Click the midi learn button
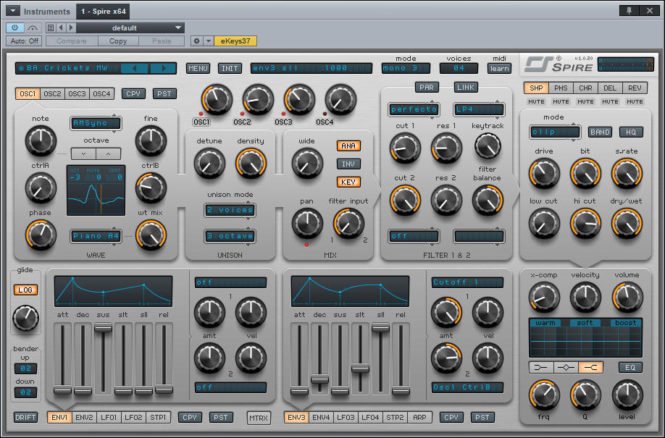The height and width of the screenshot is (438, 665). 499,68
